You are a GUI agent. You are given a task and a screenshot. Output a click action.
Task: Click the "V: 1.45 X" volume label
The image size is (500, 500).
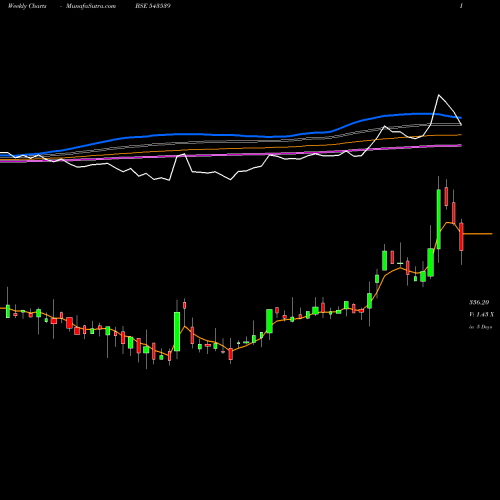pyautogui.click(x=481, y=314)
